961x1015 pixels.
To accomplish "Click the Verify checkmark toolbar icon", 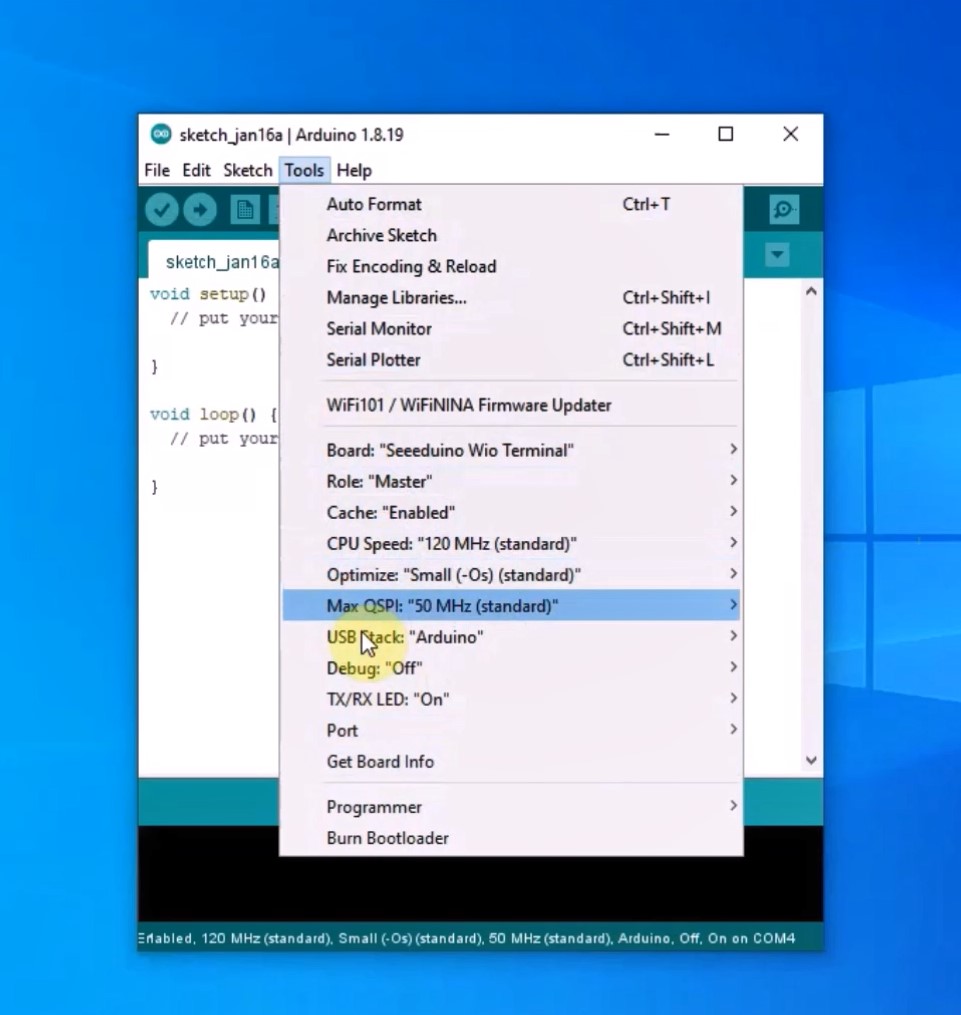I will coord(161,209).
